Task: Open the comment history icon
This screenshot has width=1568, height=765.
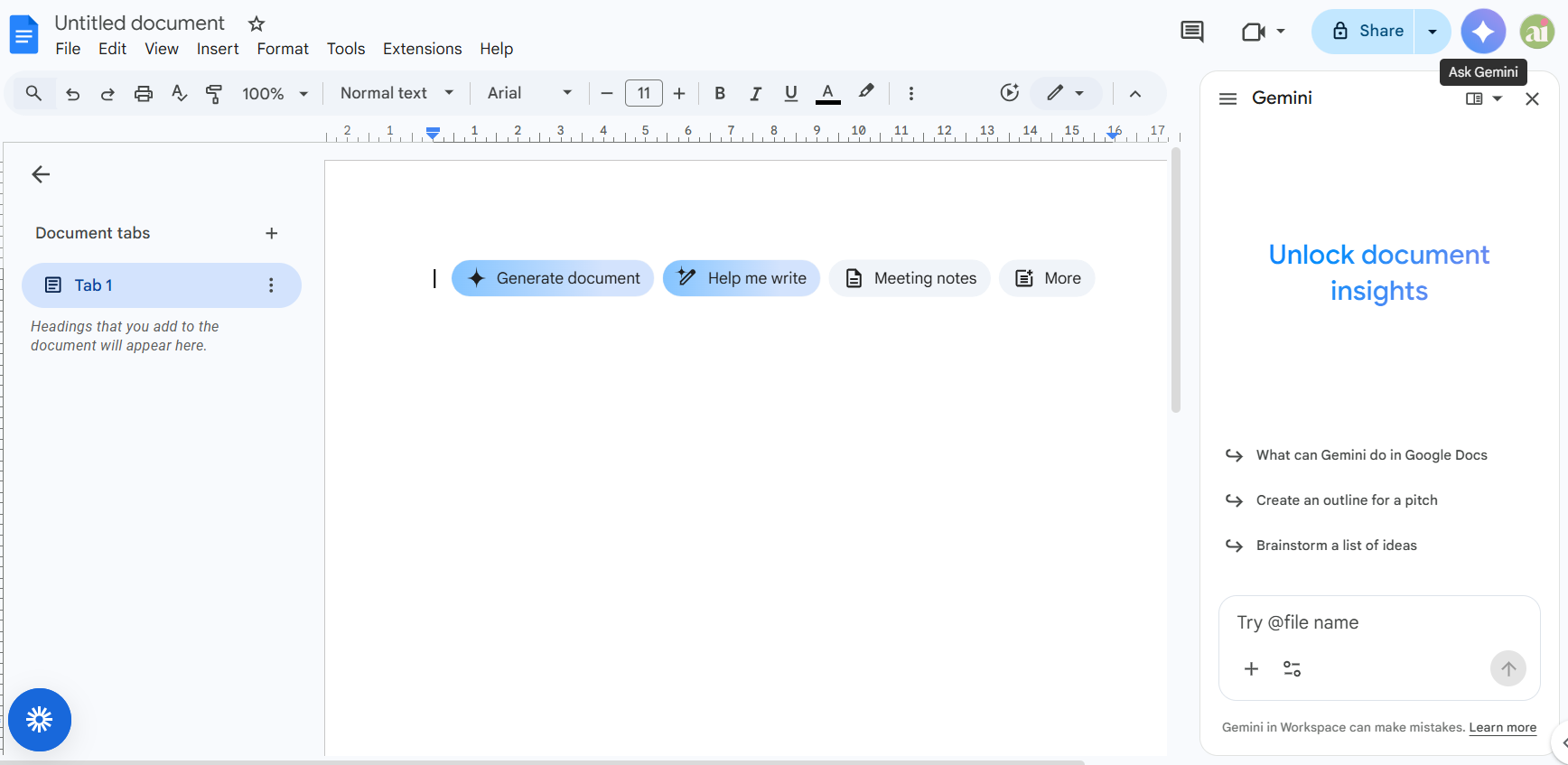Action: (x=1191, y=32)
